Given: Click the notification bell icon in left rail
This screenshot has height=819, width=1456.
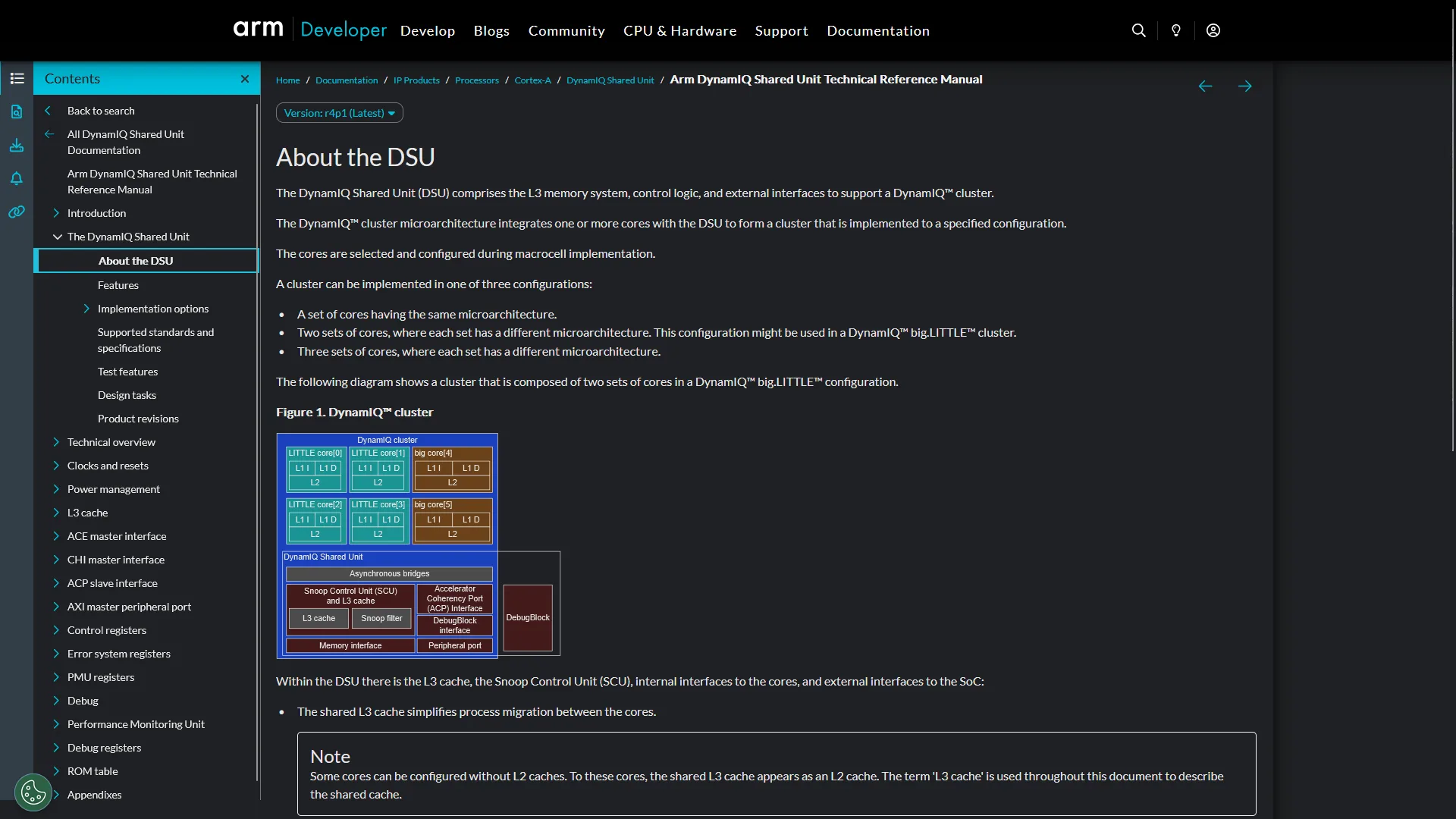Looking at the screenshot, I should 17,178.
